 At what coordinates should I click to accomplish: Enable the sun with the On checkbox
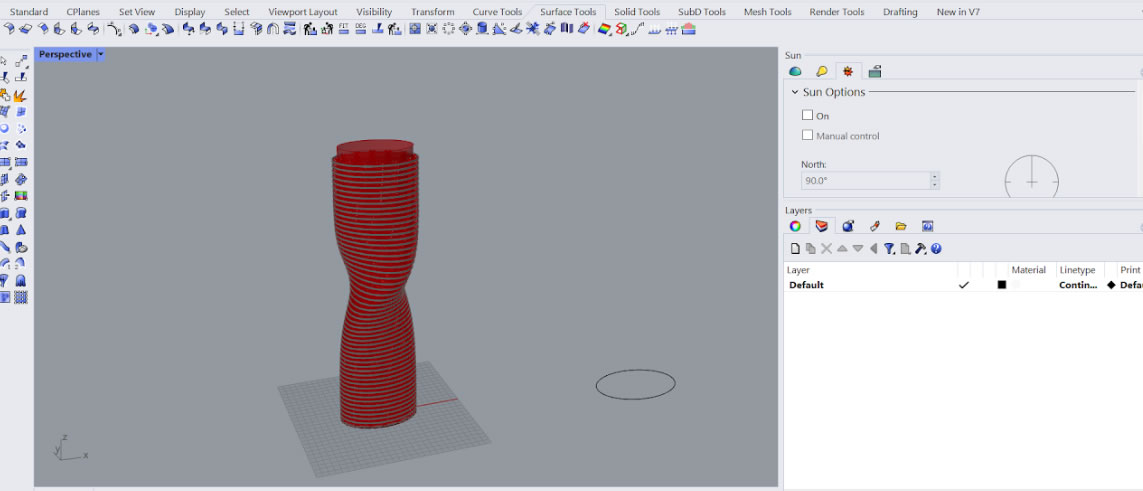808,116
